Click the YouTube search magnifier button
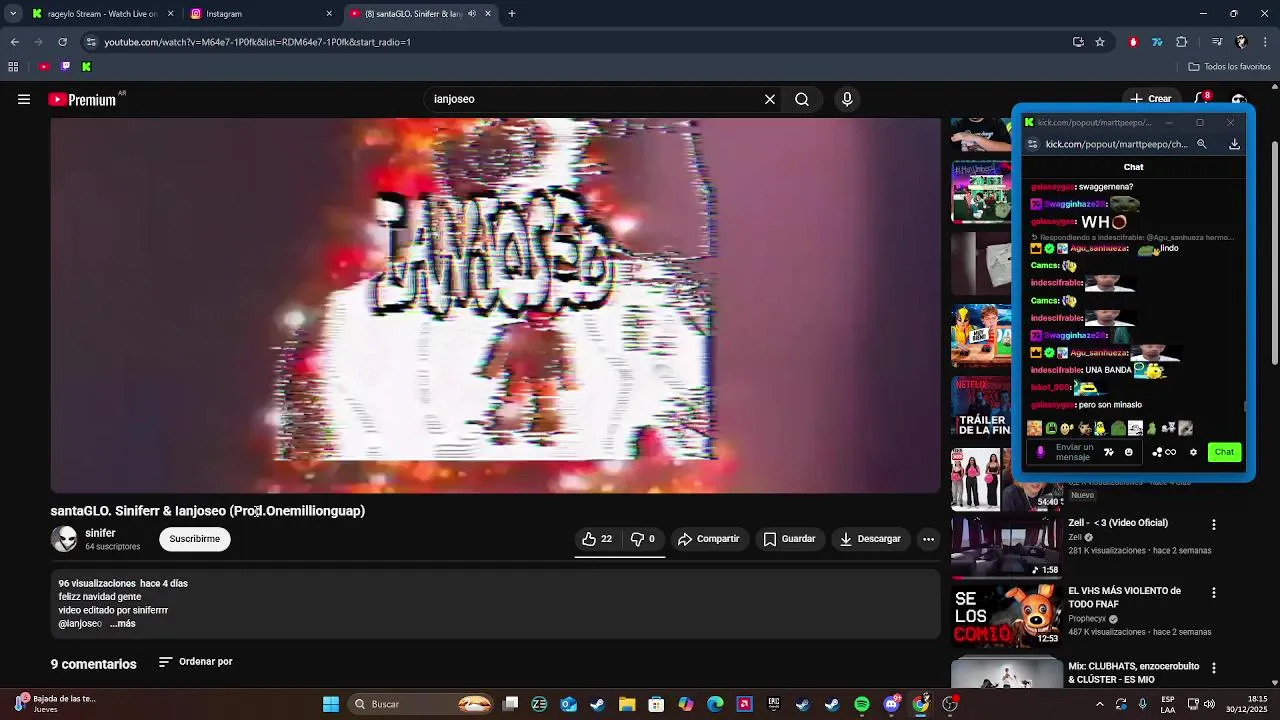Image resolution: width=1280 pixels, height=720 pixels. click(802, 99)
